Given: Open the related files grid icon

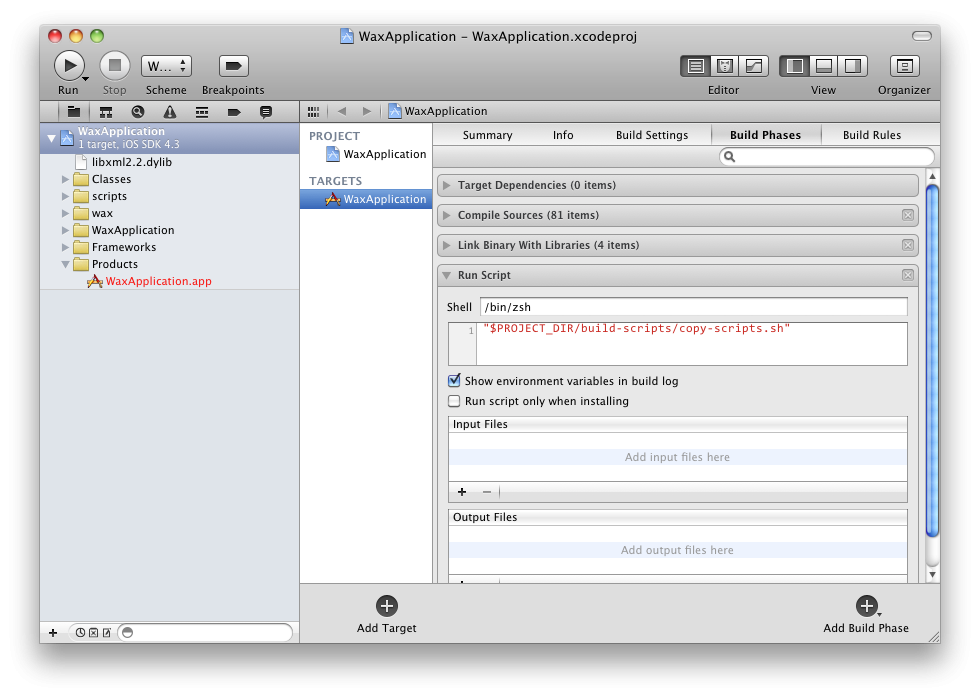Looking at the screenshot, I should [x=313, y=111].
